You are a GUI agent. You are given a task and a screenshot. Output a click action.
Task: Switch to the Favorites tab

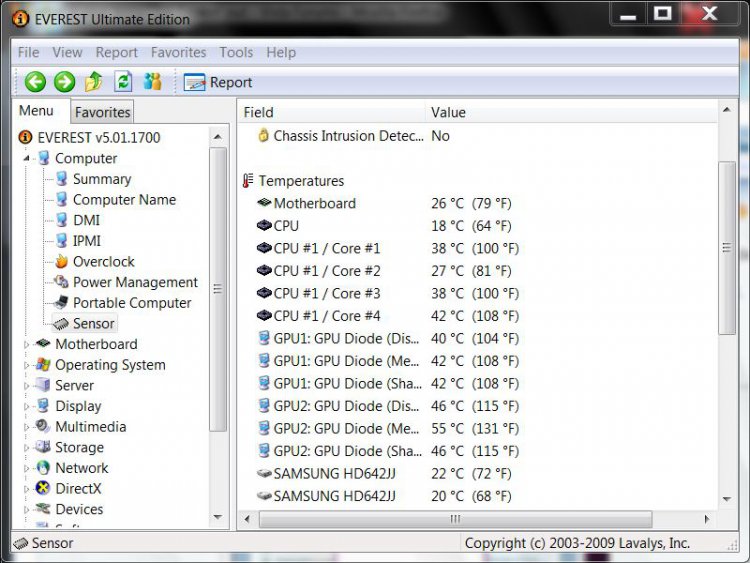102,112
